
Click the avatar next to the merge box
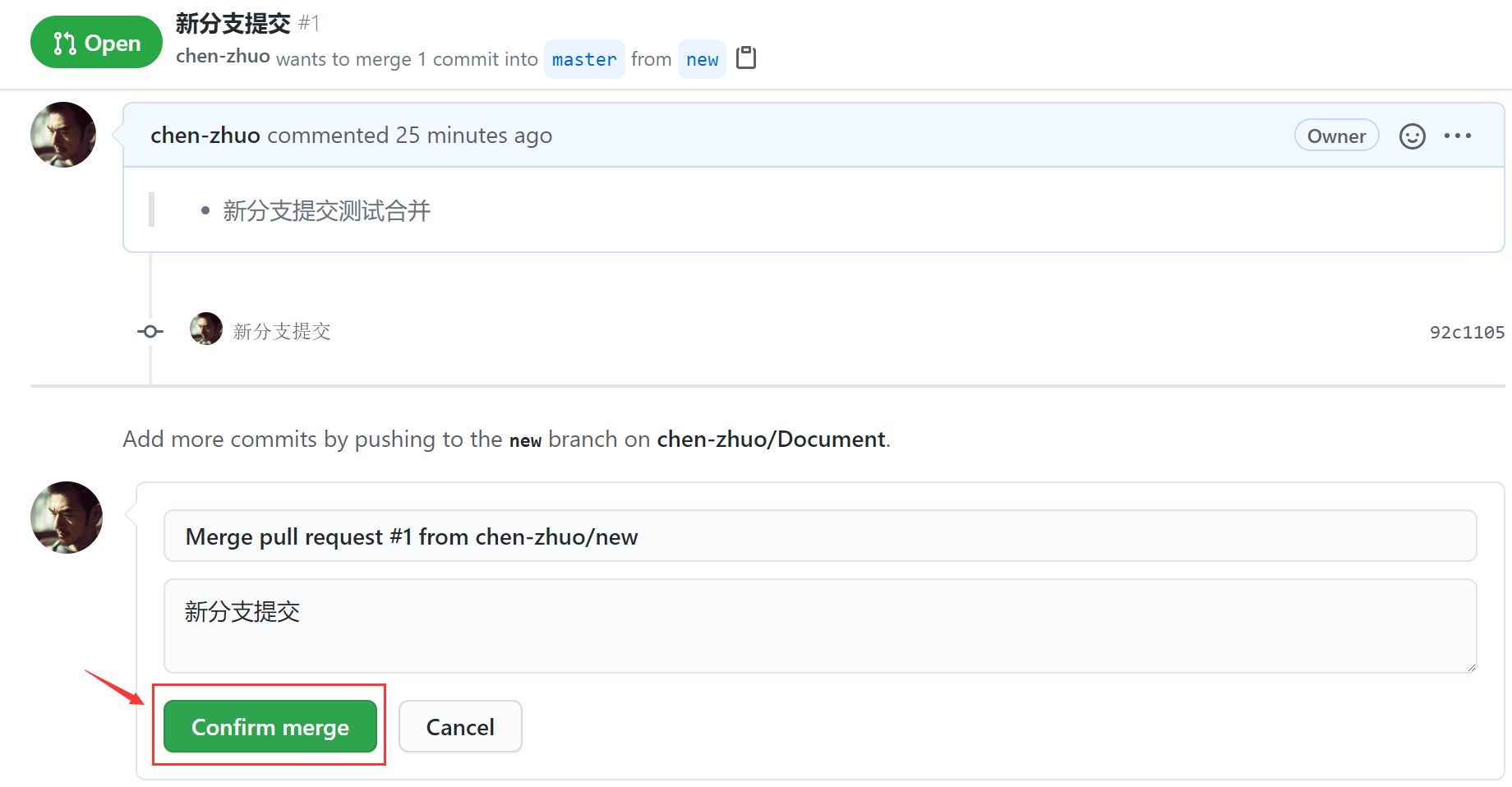[67, 518]
